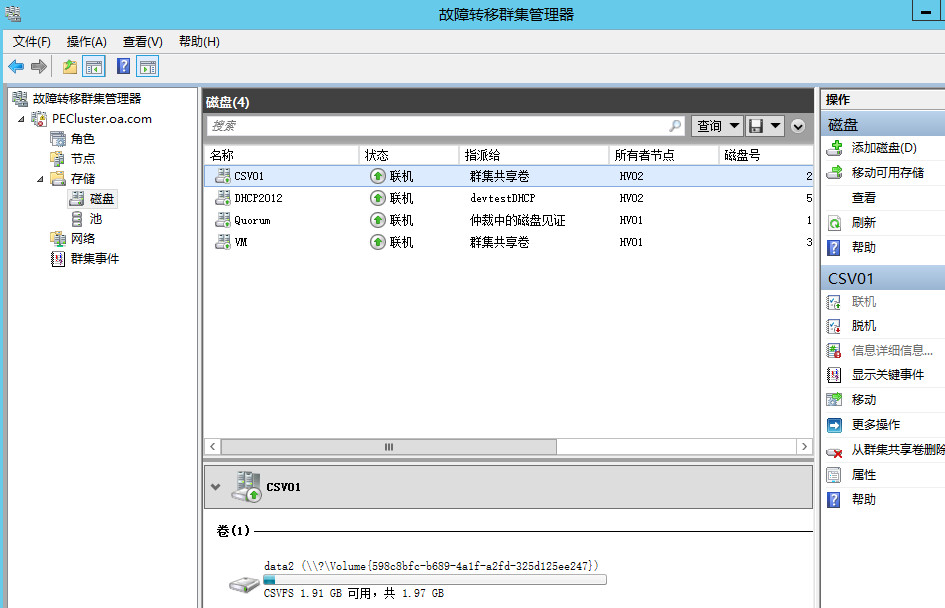Click 属性 in the CSV01 actions

tap(863, 475)
